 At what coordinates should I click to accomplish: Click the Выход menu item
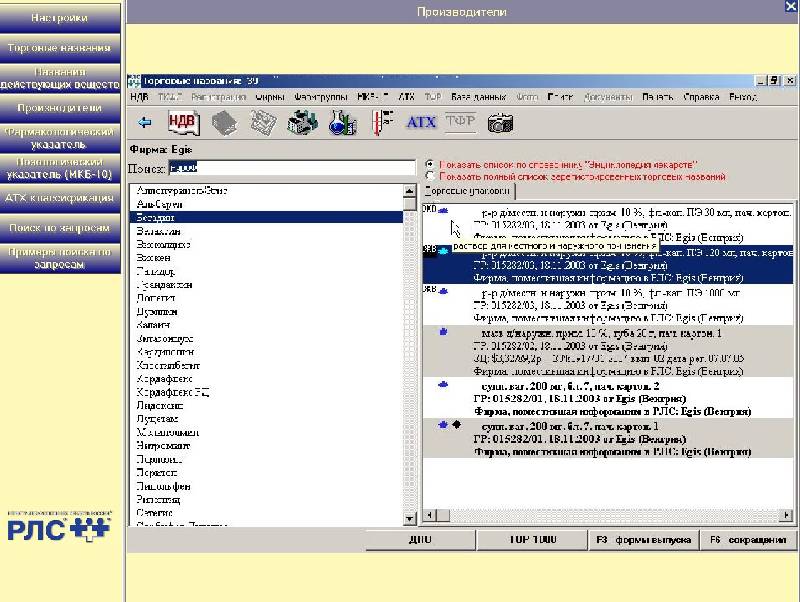coord(743,97)
